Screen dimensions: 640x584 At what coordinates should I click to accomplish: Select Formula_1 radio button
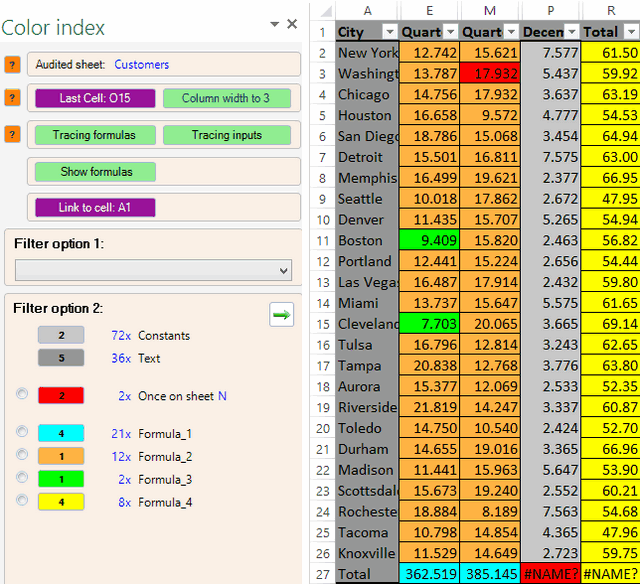click(x=22, y=431)
